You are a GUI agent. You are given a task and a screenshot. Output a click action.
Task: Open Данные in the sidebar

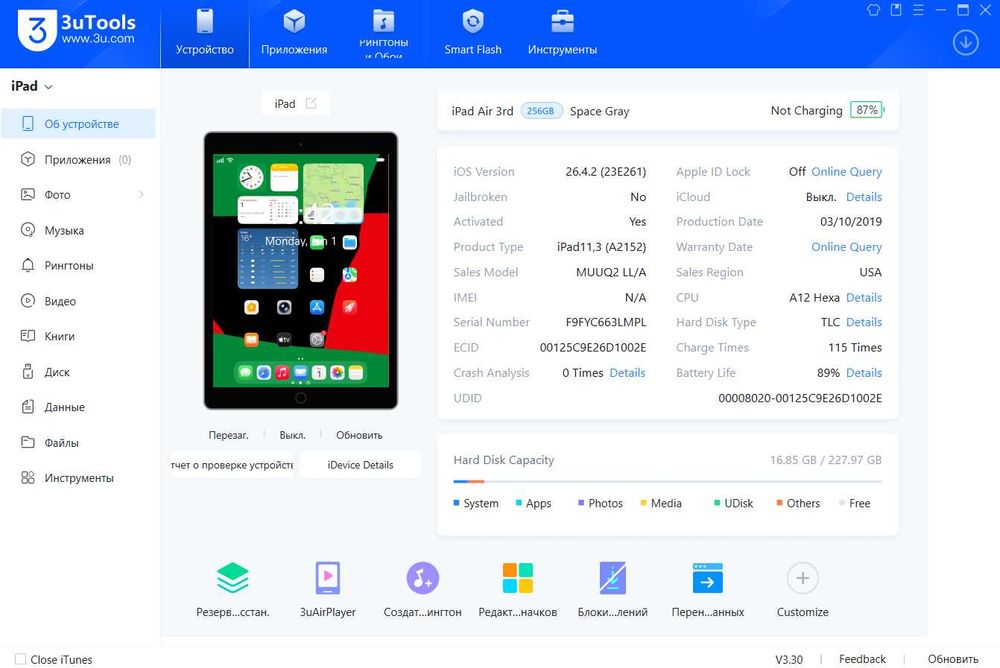point(78,407)
